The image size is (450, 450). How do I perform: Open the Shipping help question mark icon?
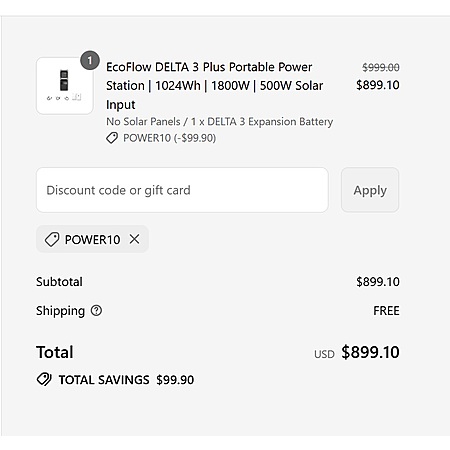96,311
